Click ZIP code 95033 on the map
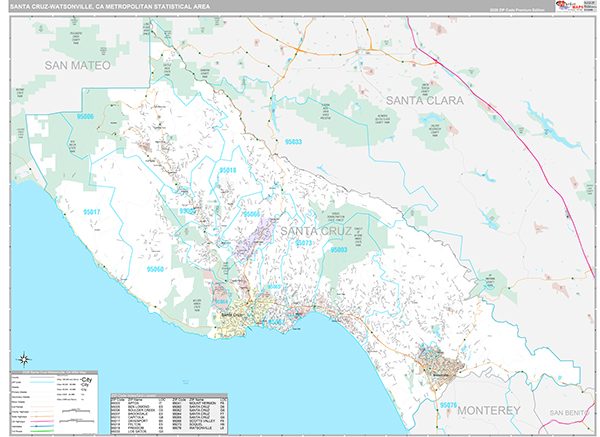Viewport: 600px width, 437px height. point(294,143)
